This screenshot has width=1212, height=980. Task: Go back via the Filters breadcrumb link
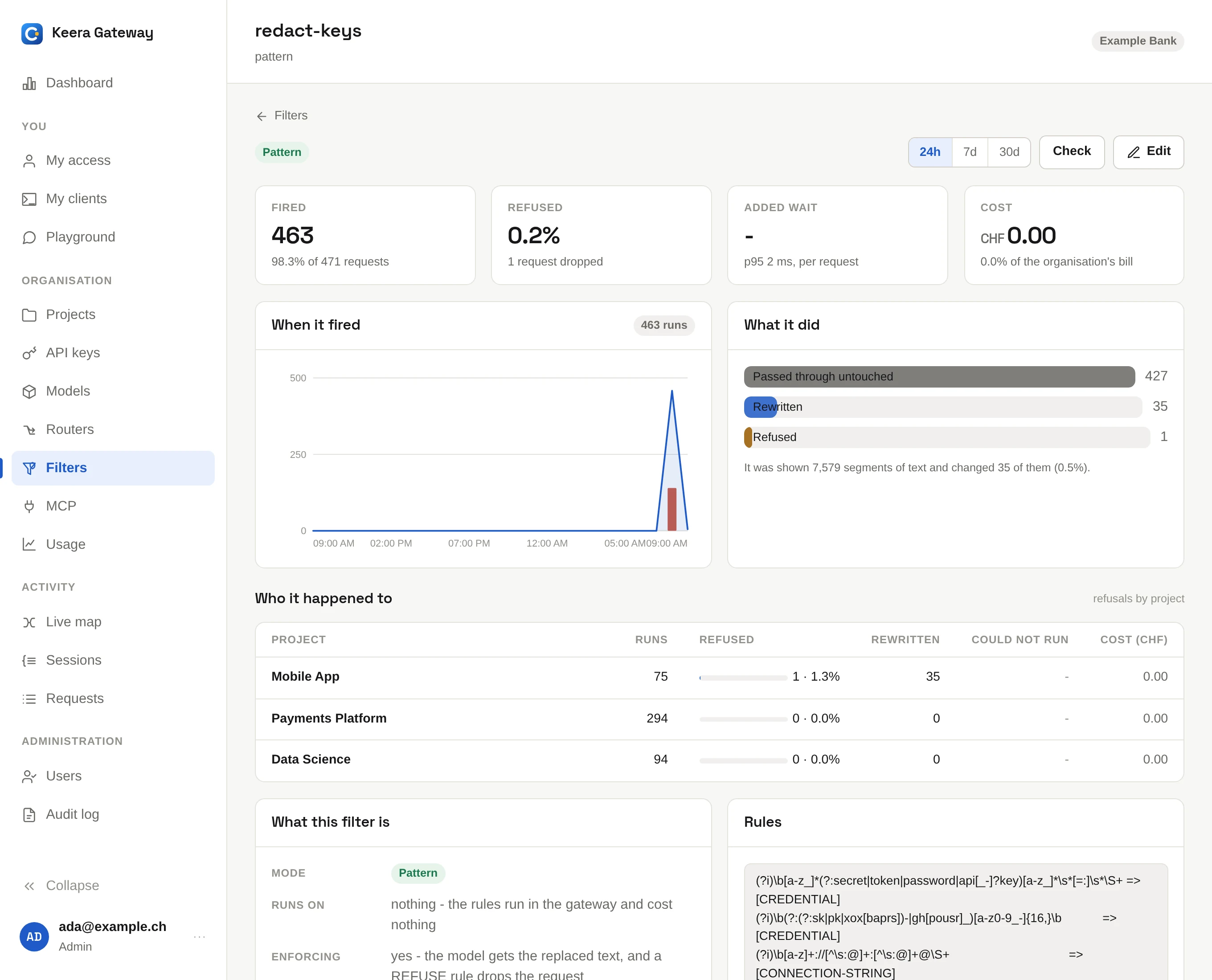291,116
